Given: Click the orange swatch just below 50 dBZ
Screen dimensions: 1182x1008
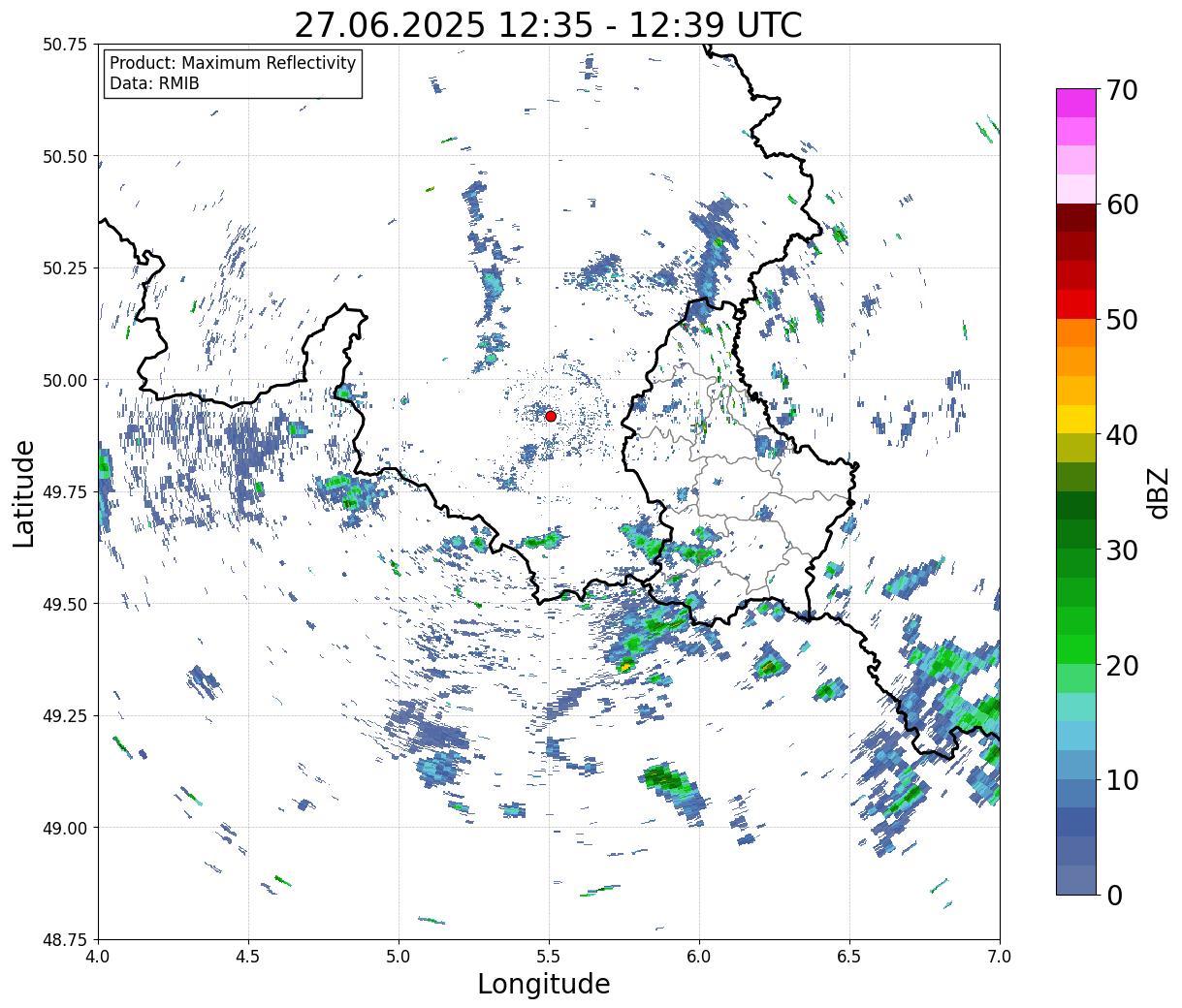Looking at the screenshot, I should click(1076, 333).
